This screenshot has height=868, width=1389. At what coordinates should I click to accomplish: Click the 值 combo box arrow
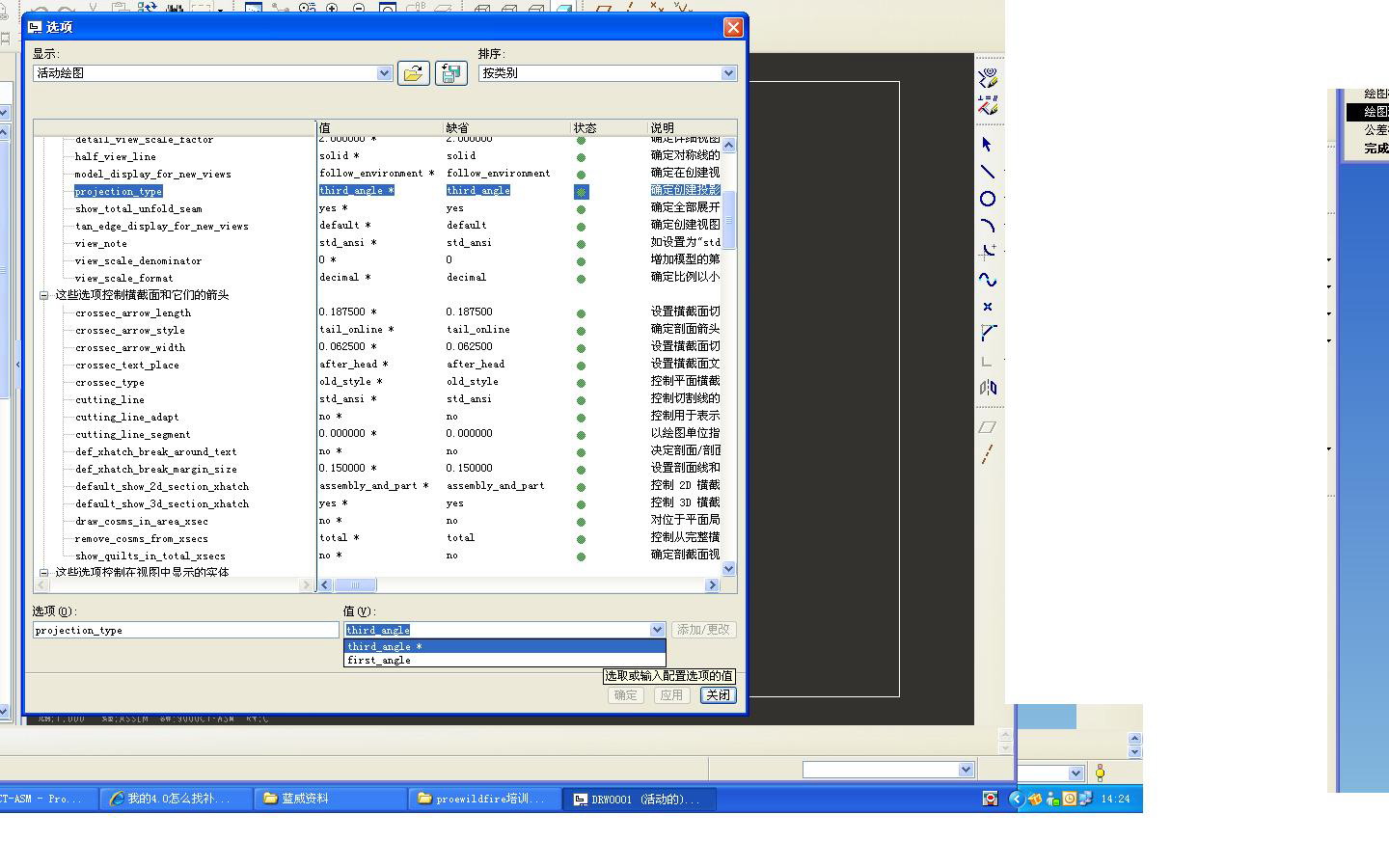(x=657, y=630)
